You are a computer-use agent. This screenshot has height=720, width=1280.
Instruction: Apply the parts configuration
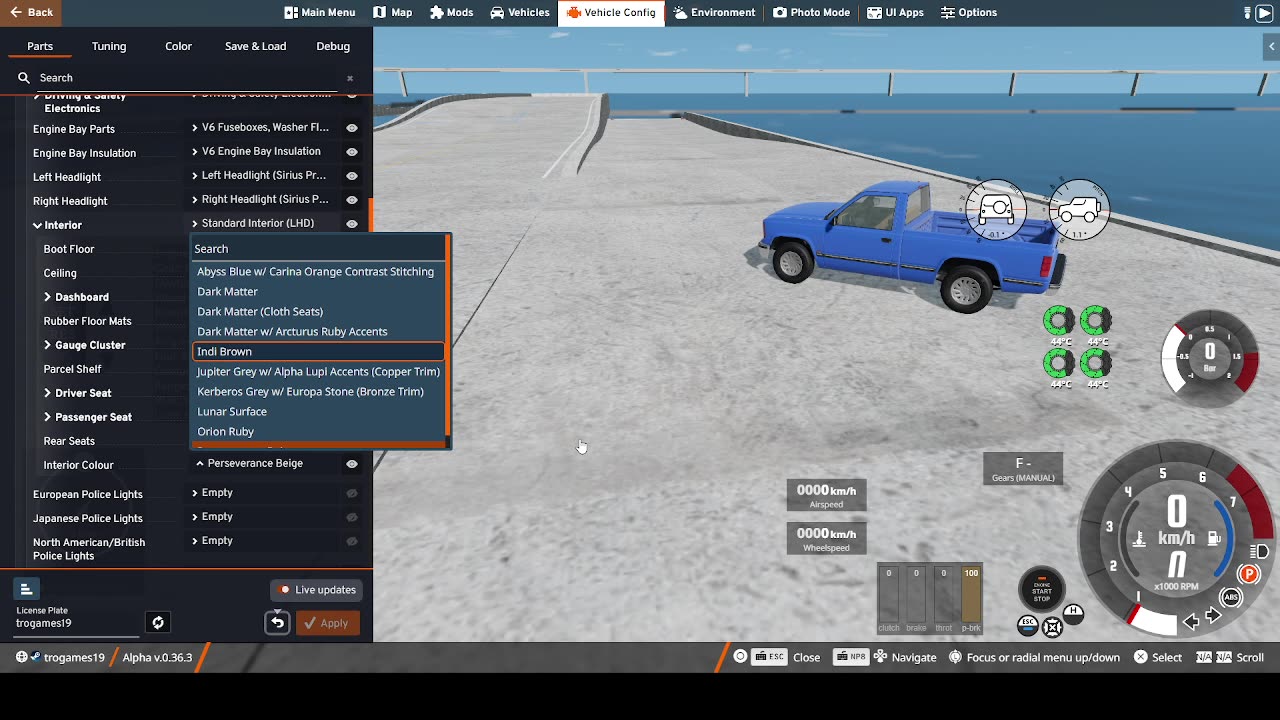point(326,623)
